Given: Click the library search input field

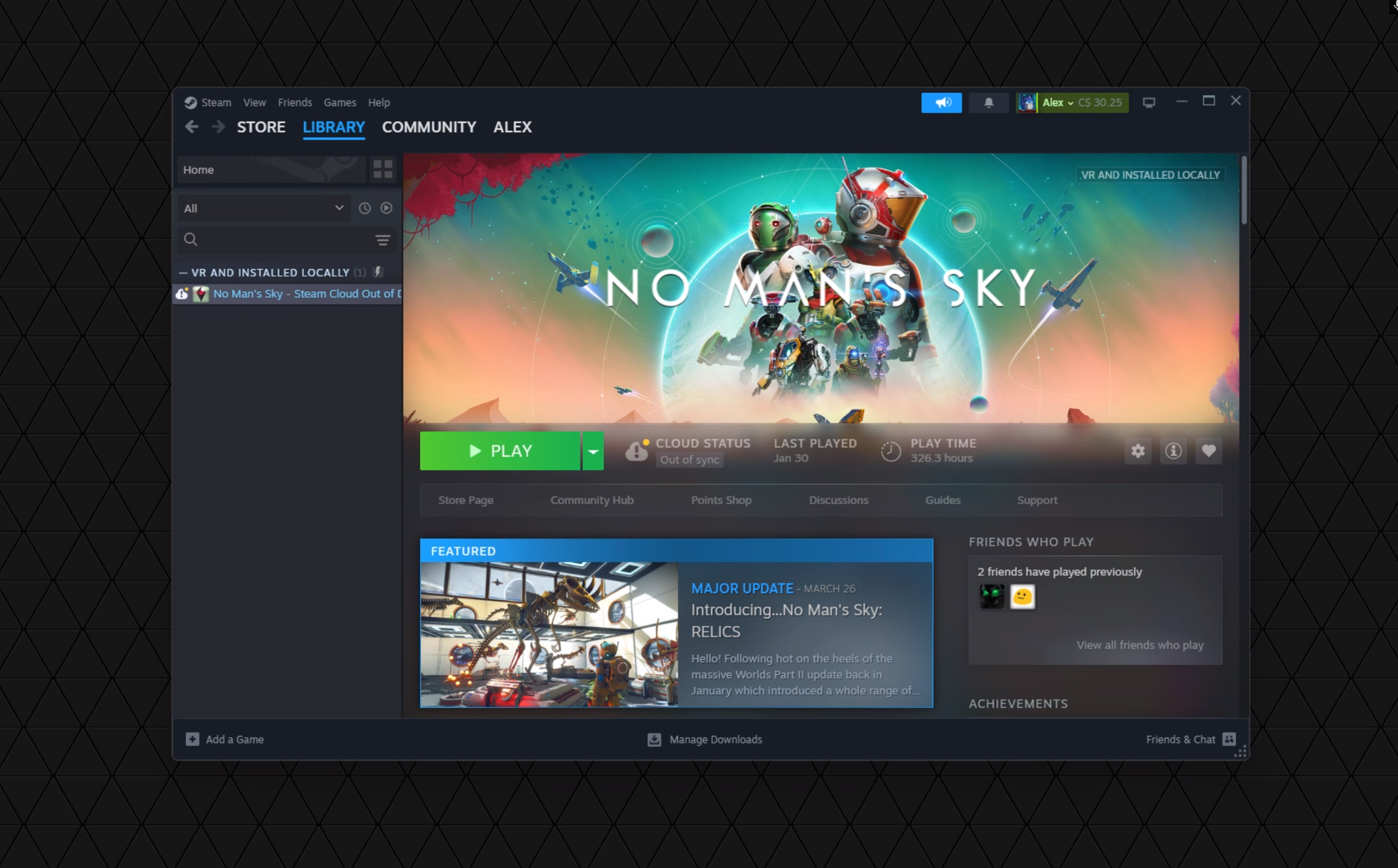Looking at the screenshot, I should pyautogui.click(x=287, y=240).
